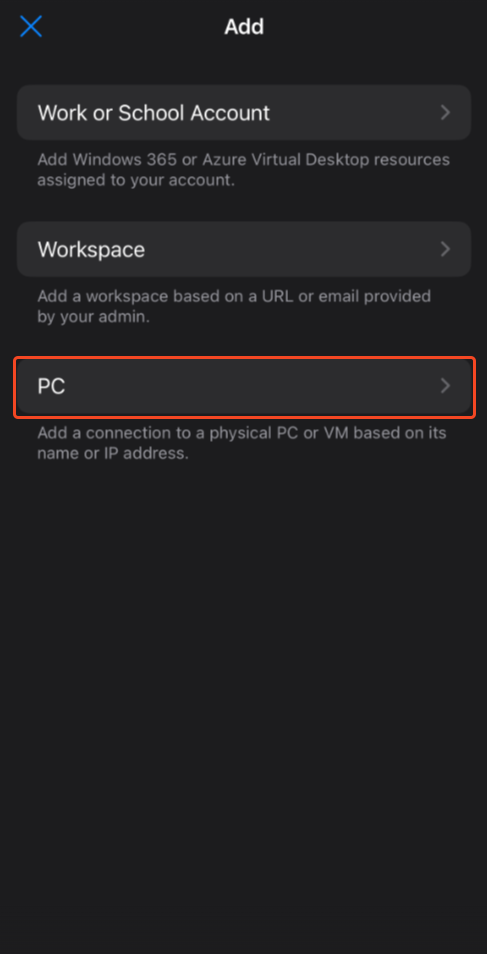Click the chevron arrow on the Workspace row
This screenshot has height=954, width=487.
click(x=445, y=249)
